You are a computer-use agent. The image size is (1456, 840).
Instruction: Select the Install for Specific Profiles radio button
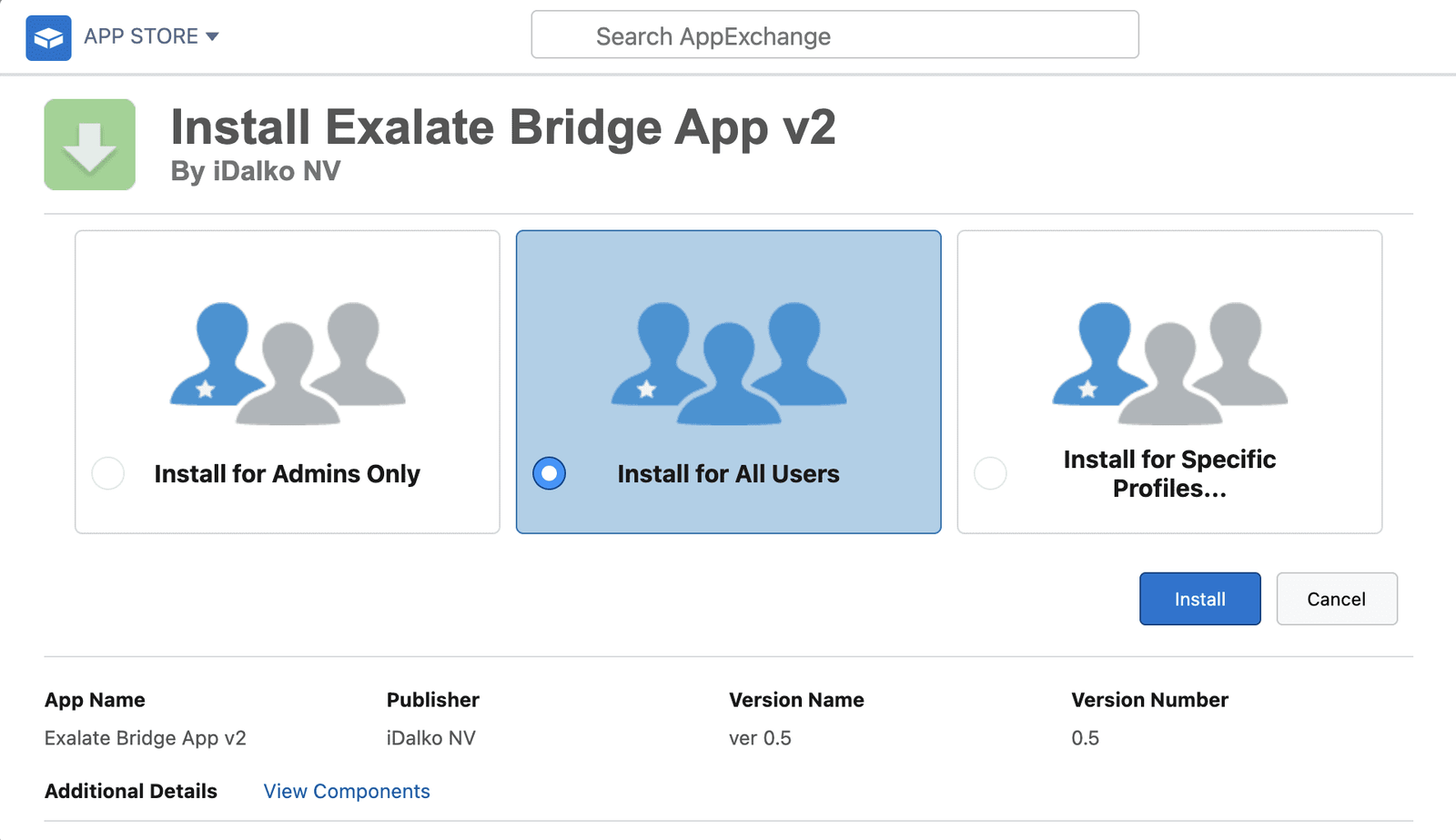(x=990, y=473)
